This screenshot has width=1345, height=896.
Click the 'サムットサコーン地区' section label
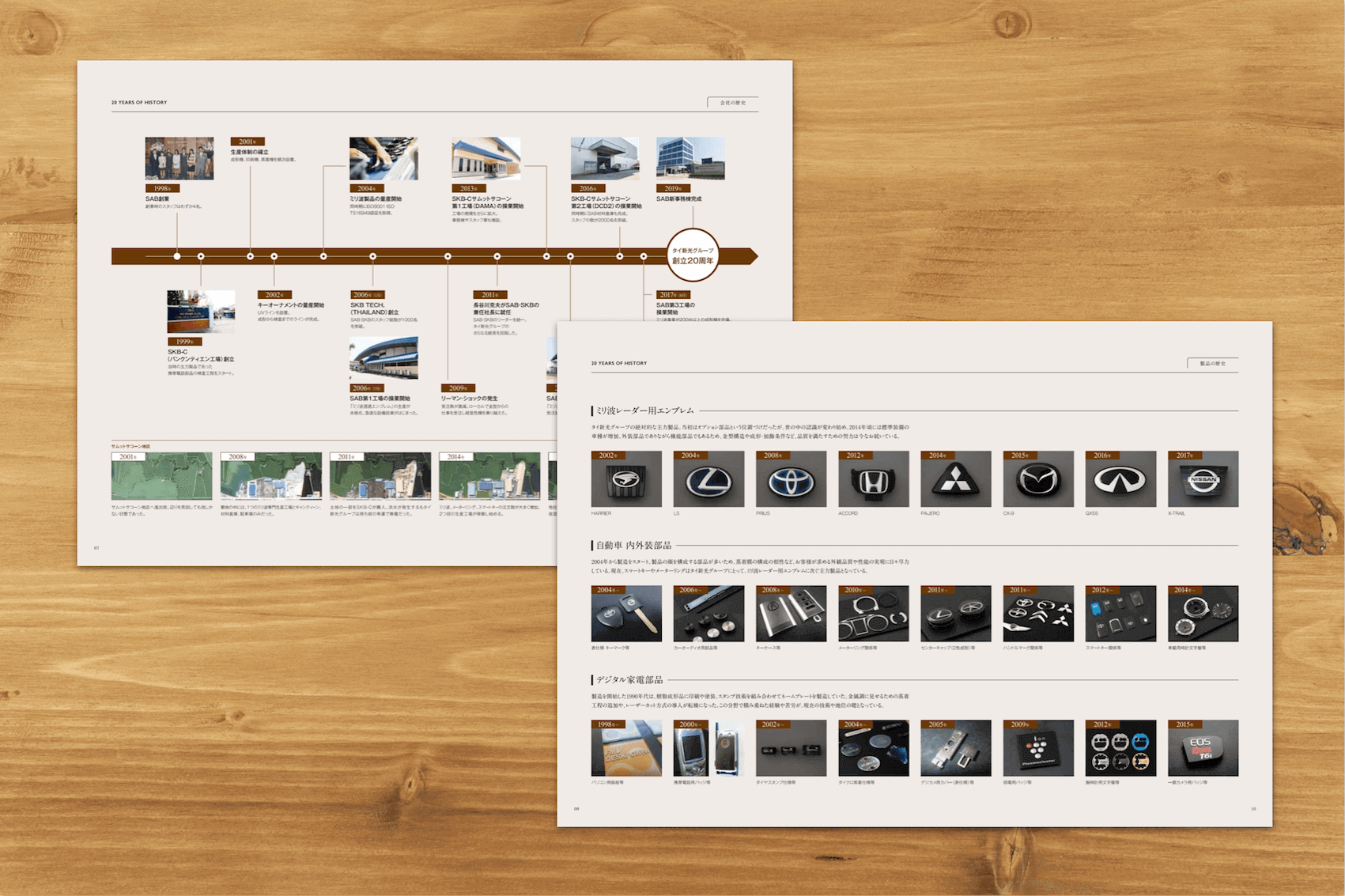tap(131, 446)
